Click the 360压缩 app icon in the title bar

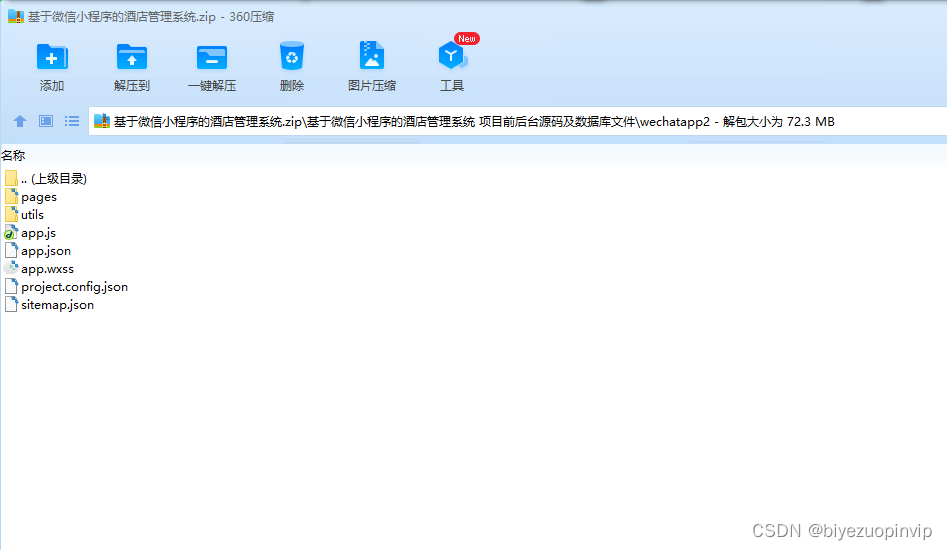(16, 16)
